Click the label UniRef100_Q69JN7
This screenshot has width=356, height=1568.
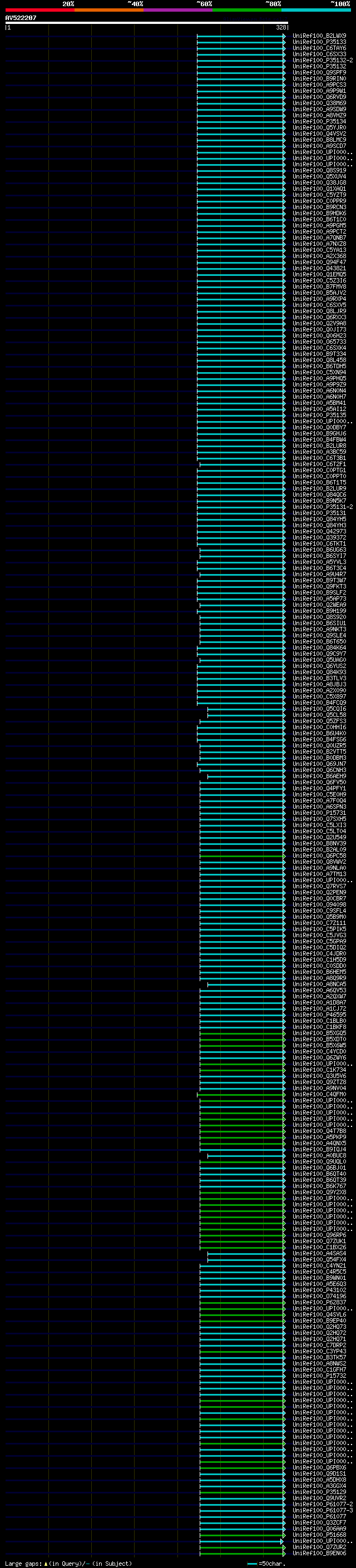[x=319, y=764]
